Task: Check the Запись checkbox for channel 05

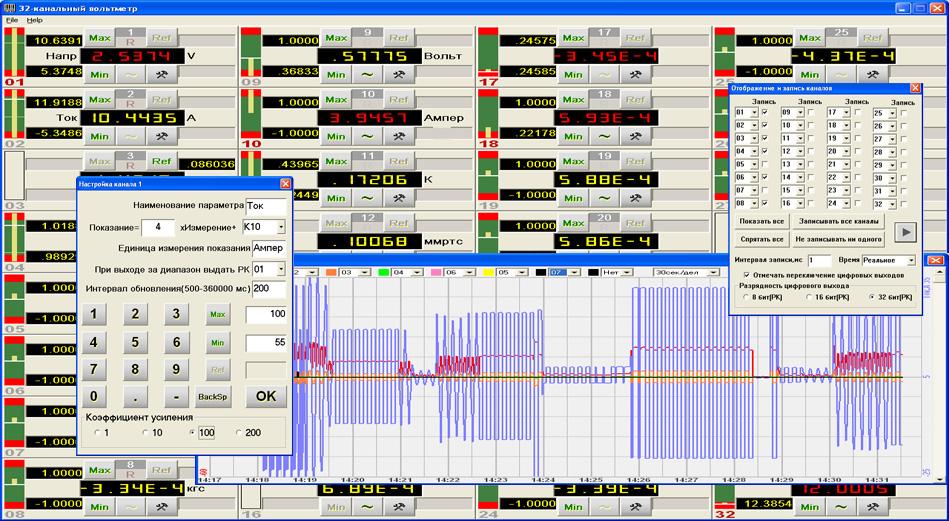Action: coord(764,165)
